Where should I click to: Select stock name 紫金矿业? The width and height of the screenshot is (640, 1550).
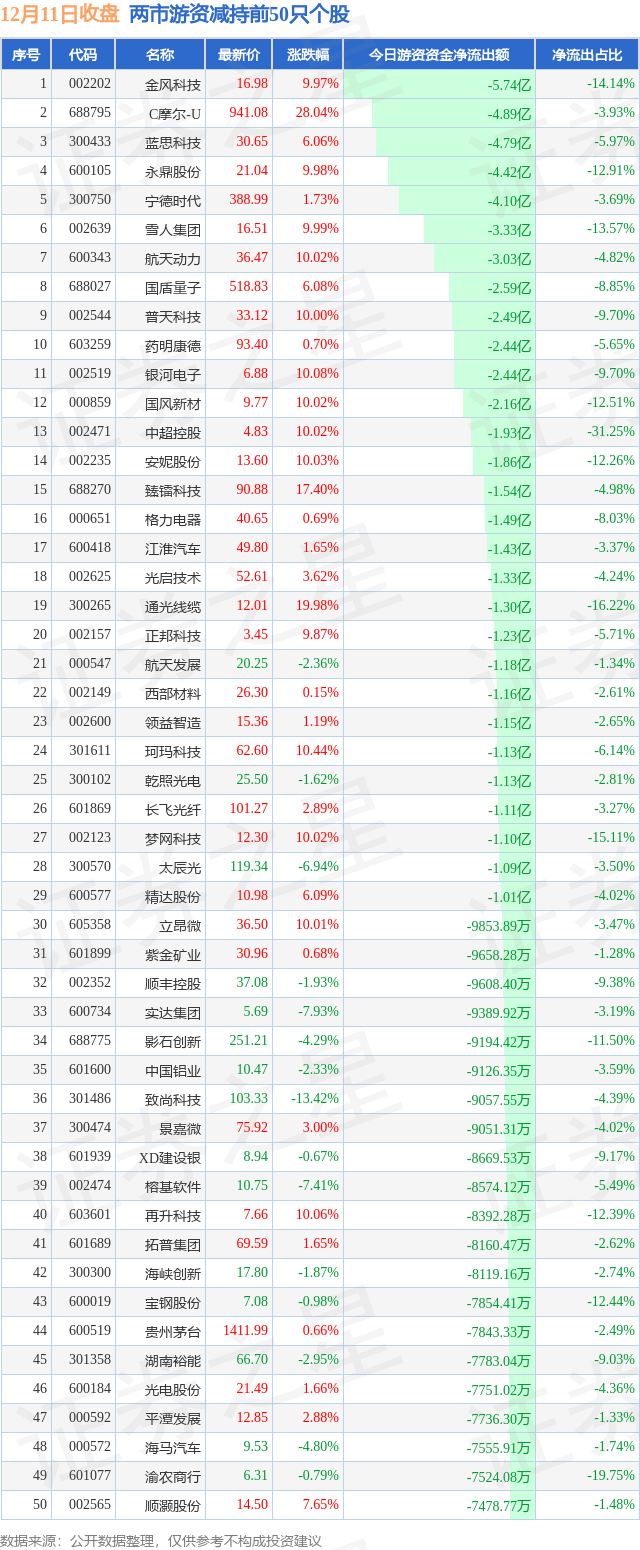click(173, 954)
